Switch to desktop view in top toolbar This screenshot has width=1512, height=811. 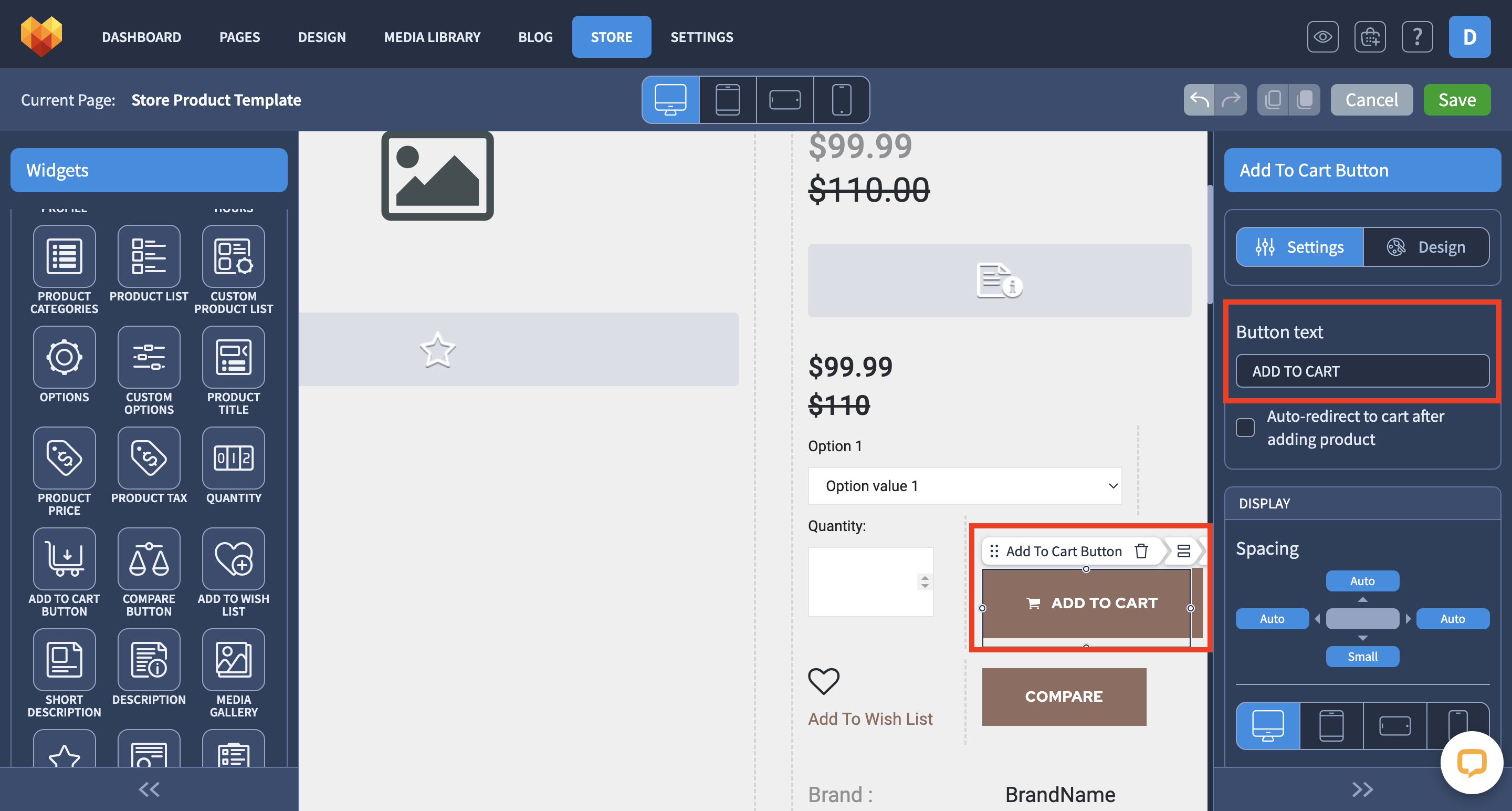point(670,100)
